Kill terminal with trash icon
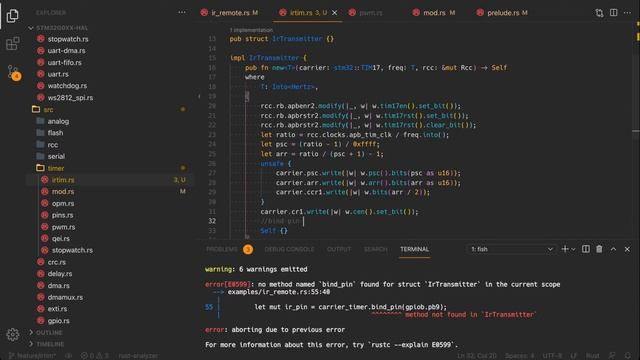Image resolution: width=640 pixels, height=360 pixels. (599, 249)
